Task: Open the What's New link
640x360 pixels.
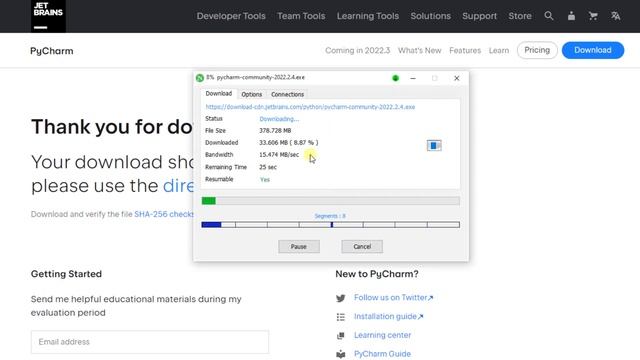Action: point(420,51)
